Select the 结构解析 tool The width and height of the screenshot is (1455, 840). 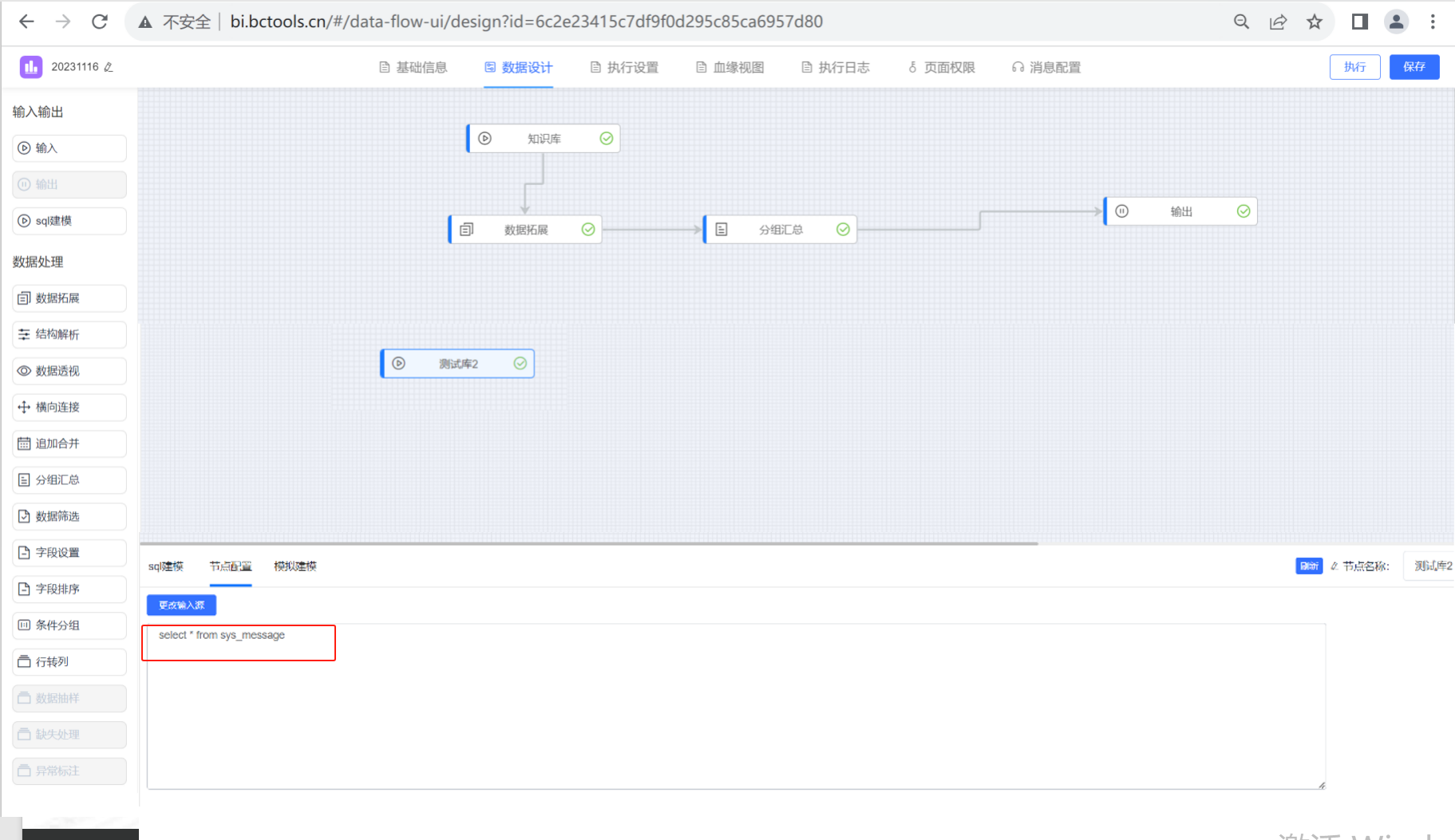69,334
